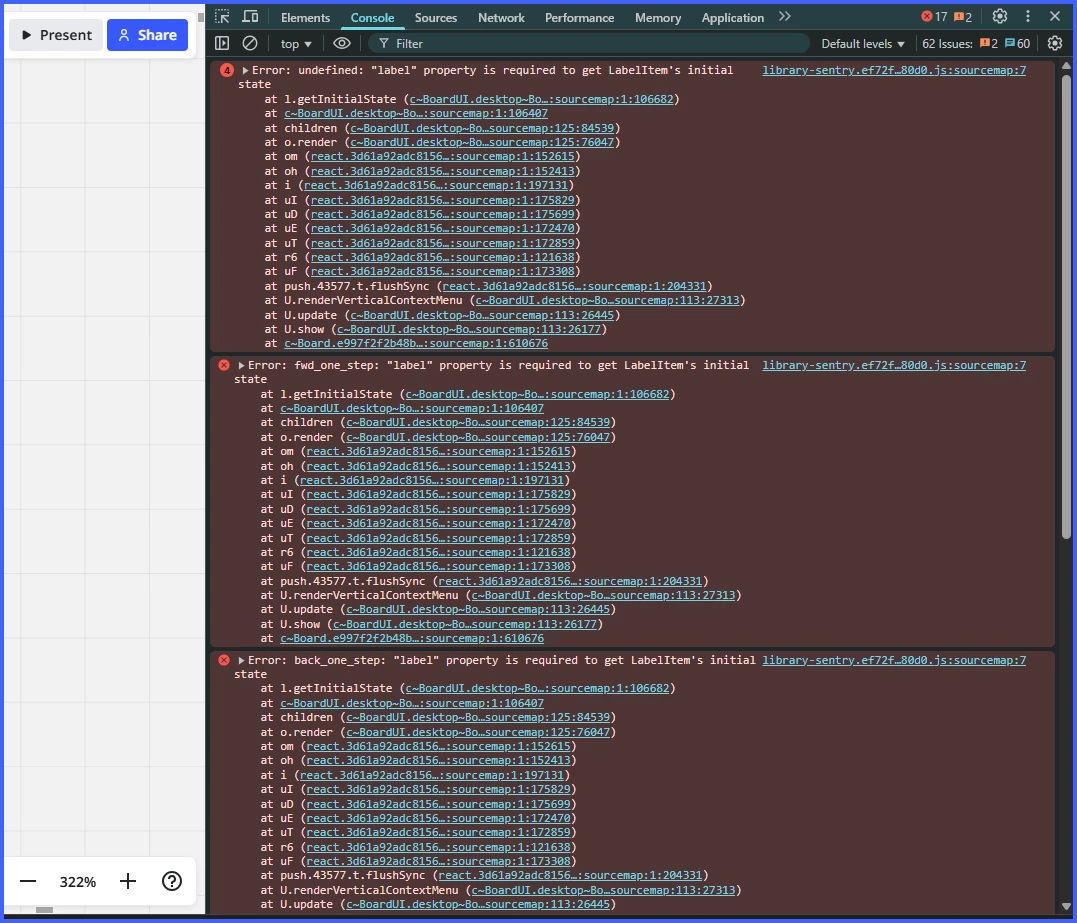This screenshot has width=1077, height=923.
Task: Toggle the device toolbar icon
Action: 251,17
